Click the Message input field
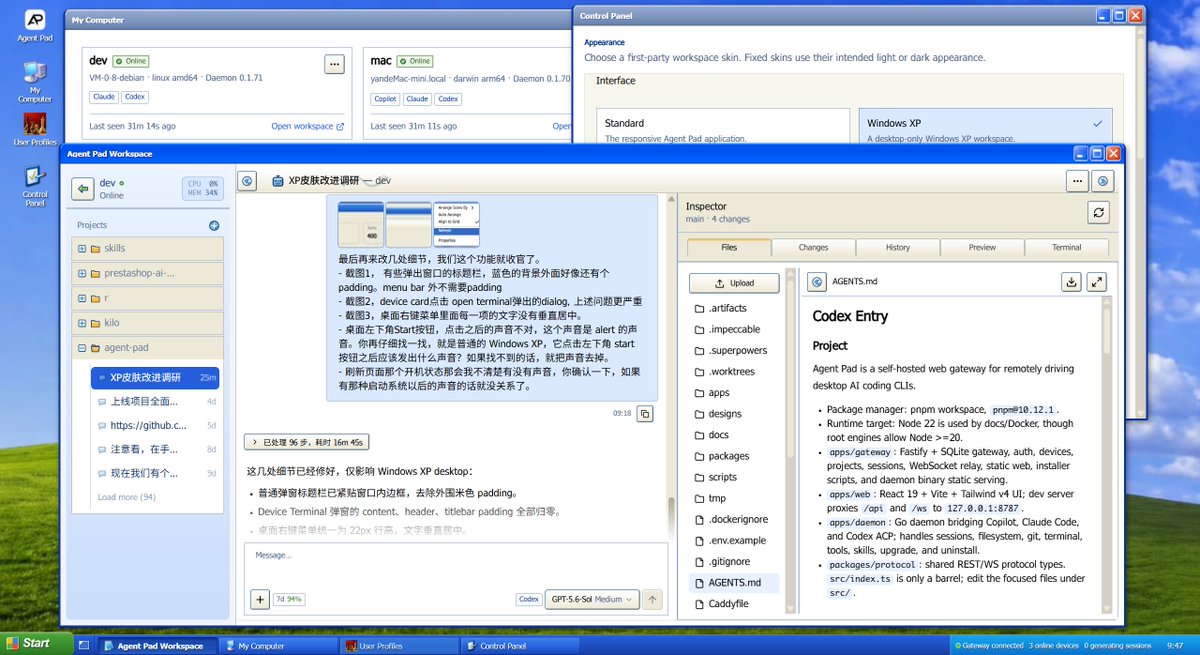This screenshot has width=1200, height=655. pyautogui.click(x=456, y=566)
